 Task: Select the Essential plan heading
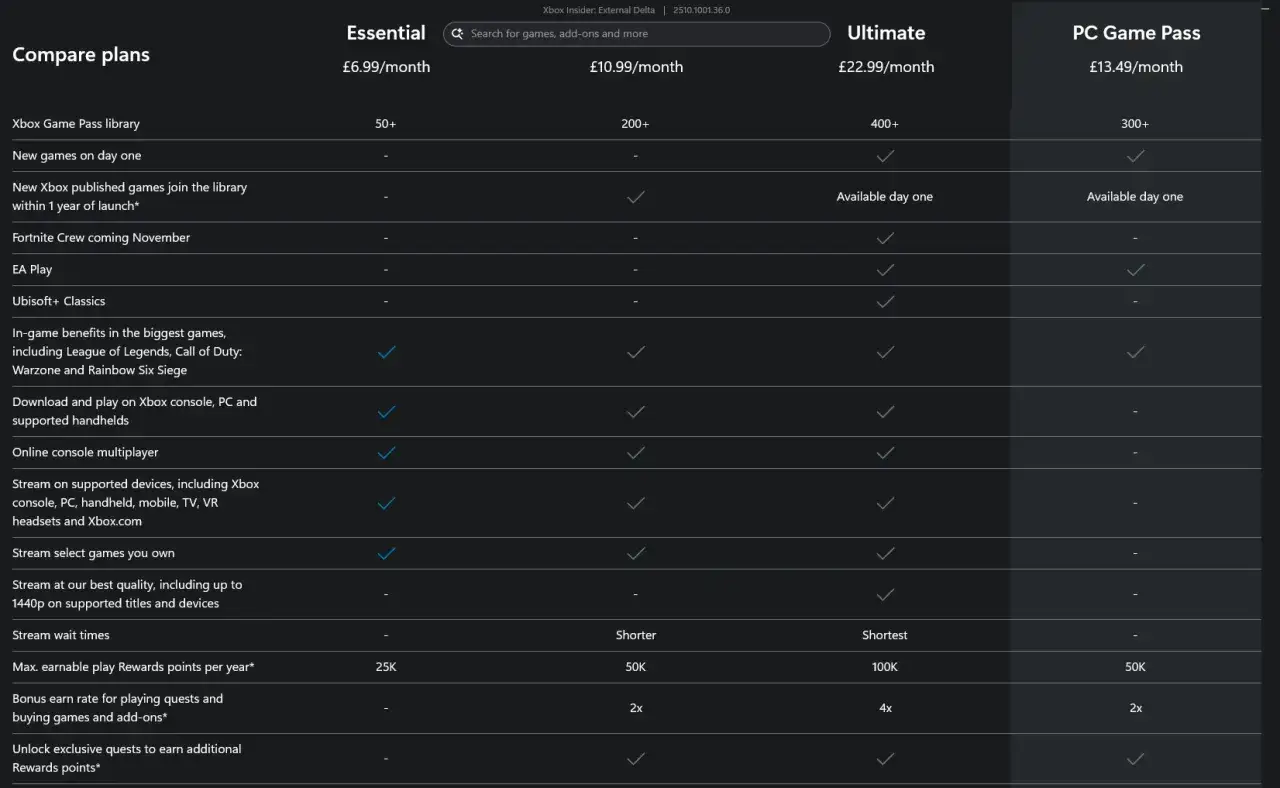(x=386, y=33)
